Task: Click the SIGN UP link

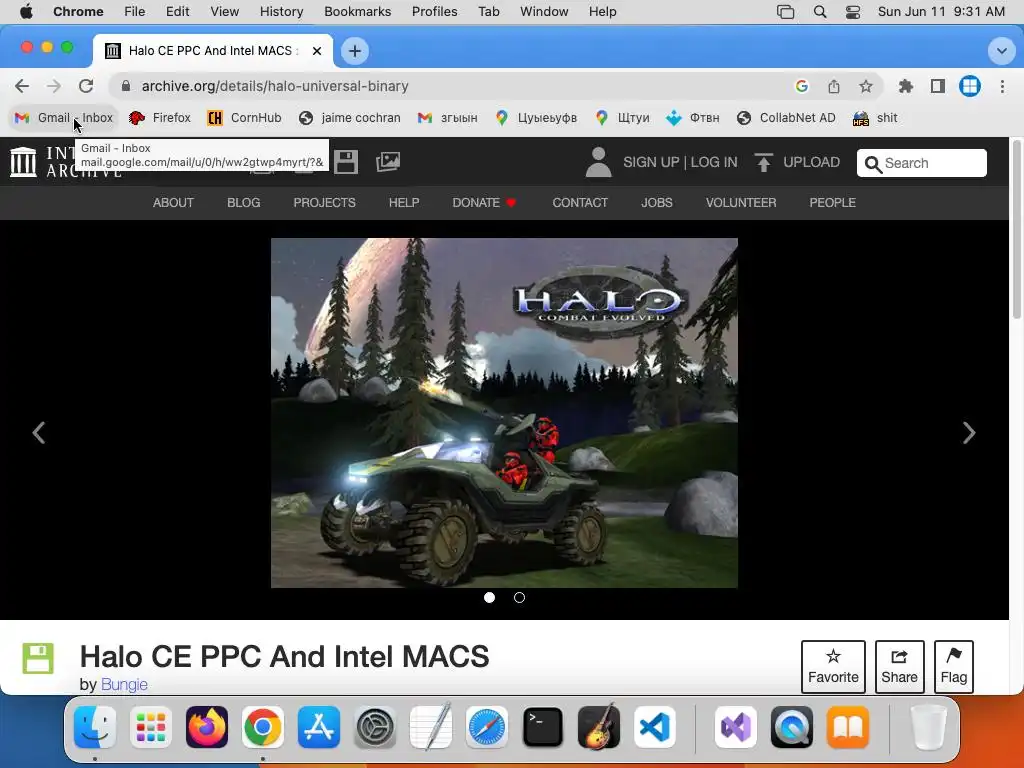Action: tap(651, 162)
